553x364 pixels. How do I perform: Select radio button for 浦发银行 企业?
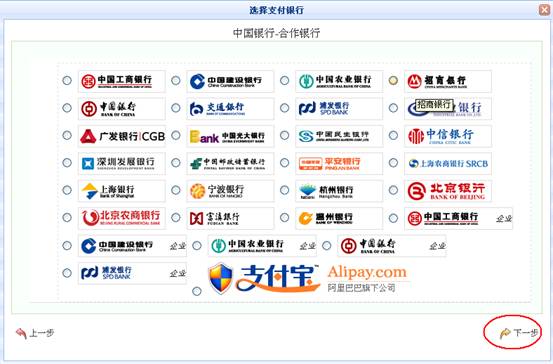pos(67,273)
